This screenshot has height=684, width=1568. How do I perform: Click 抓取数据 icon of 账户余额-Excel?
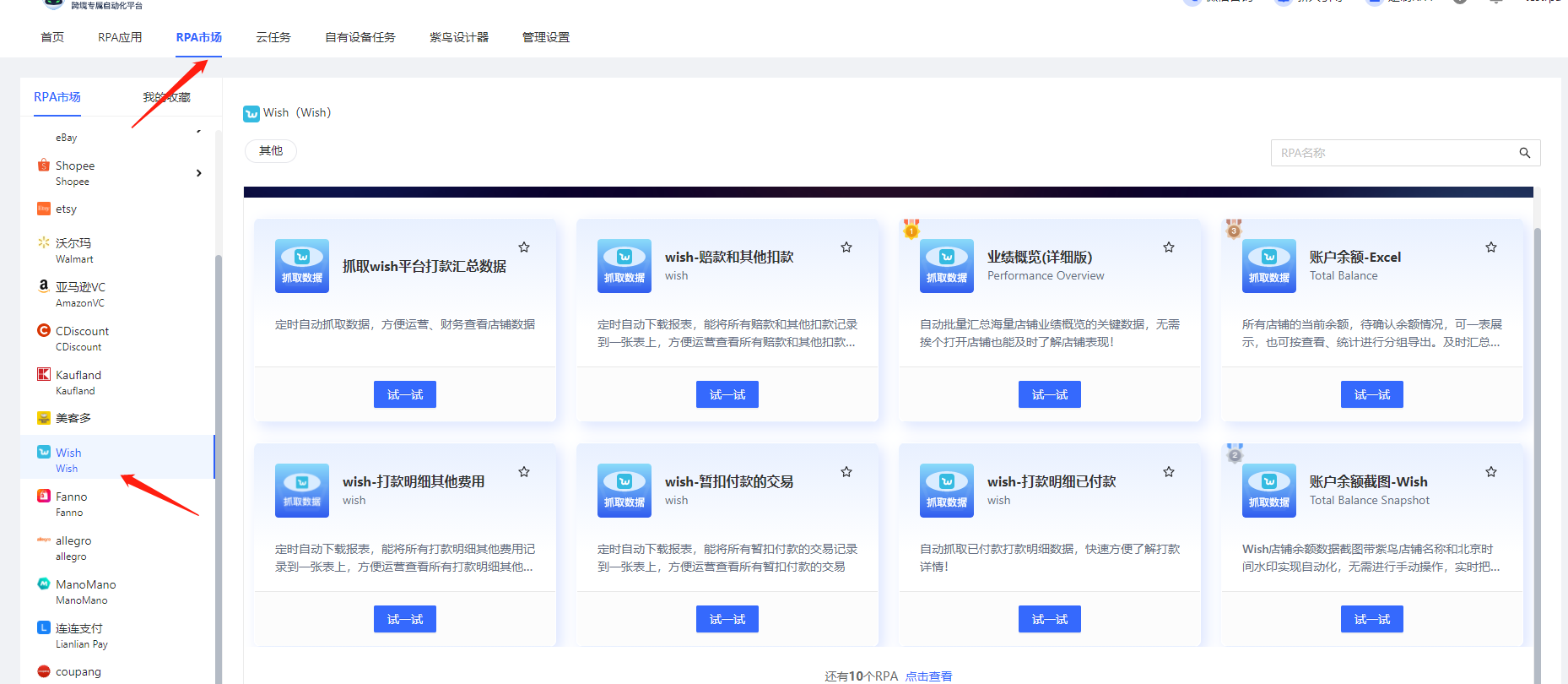point(1269,266)
